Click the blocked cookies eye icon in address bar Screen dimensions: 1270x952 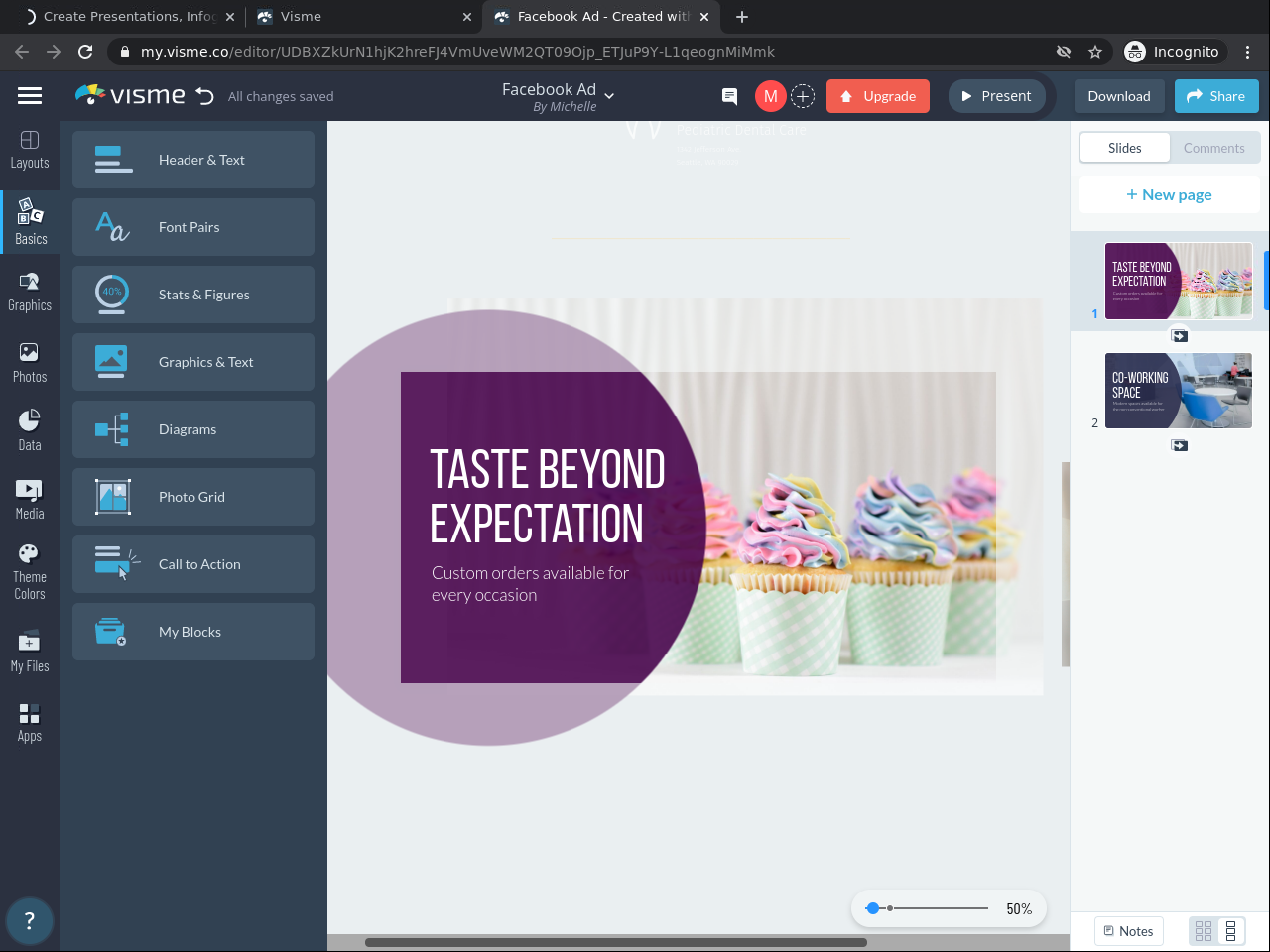point(1064,52)
